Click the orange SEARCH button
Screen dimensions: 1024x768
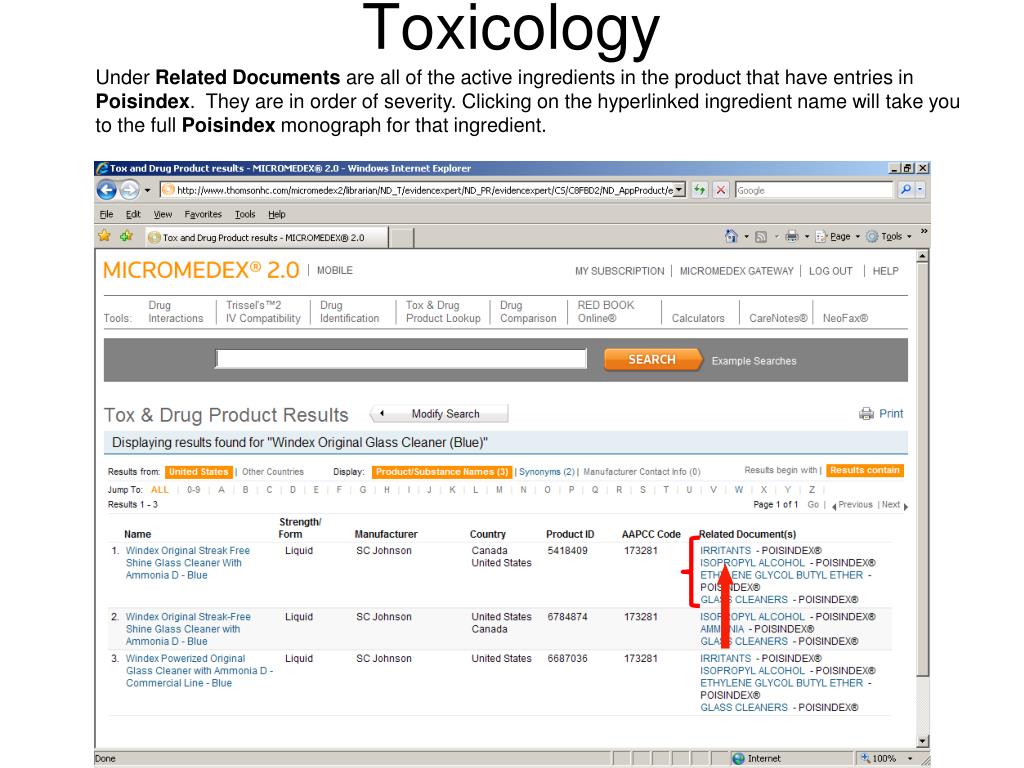coord(652,359)
